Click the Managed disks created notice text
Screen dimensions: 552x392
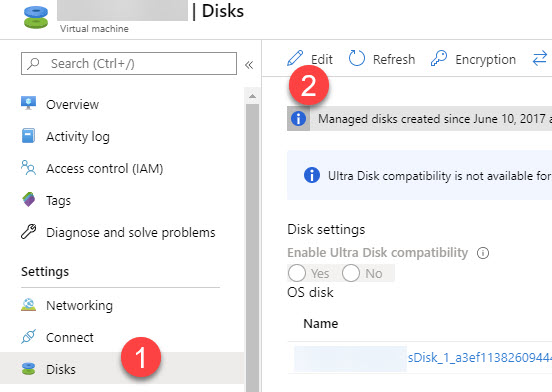[435, 119]
